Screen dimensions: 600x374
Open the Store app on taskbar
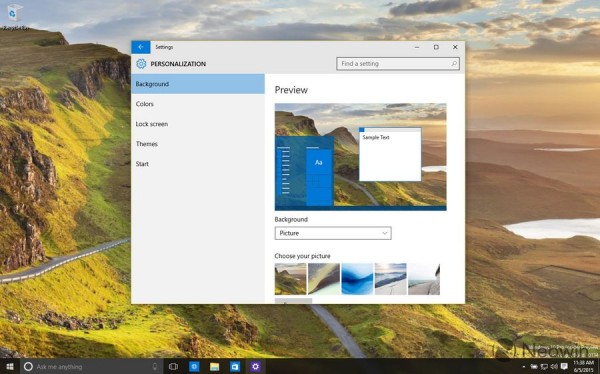point(235,367)
